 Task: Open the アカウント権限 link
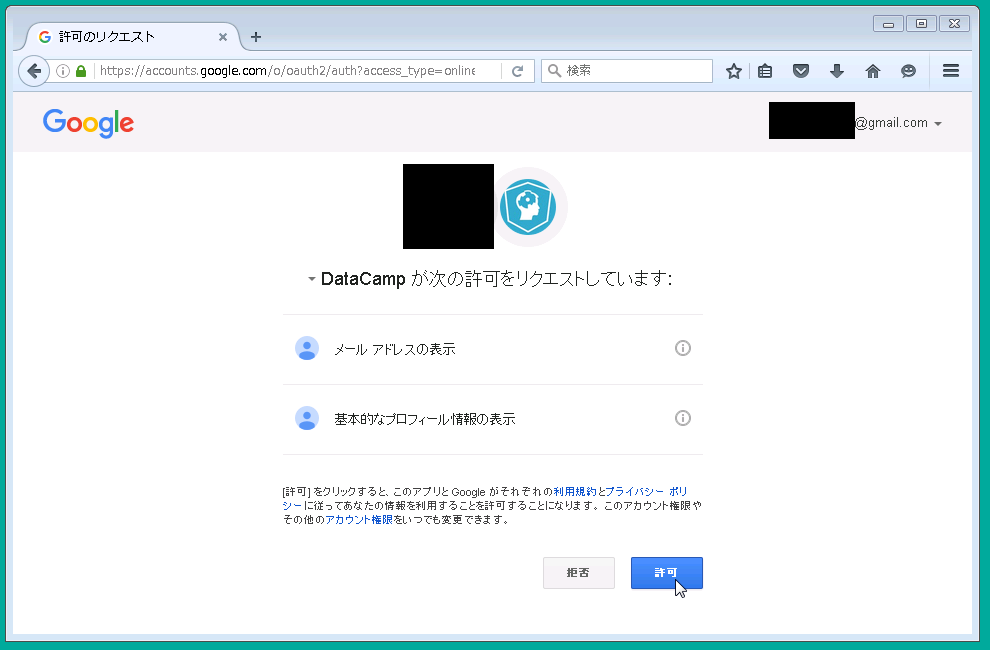(359, 519)
